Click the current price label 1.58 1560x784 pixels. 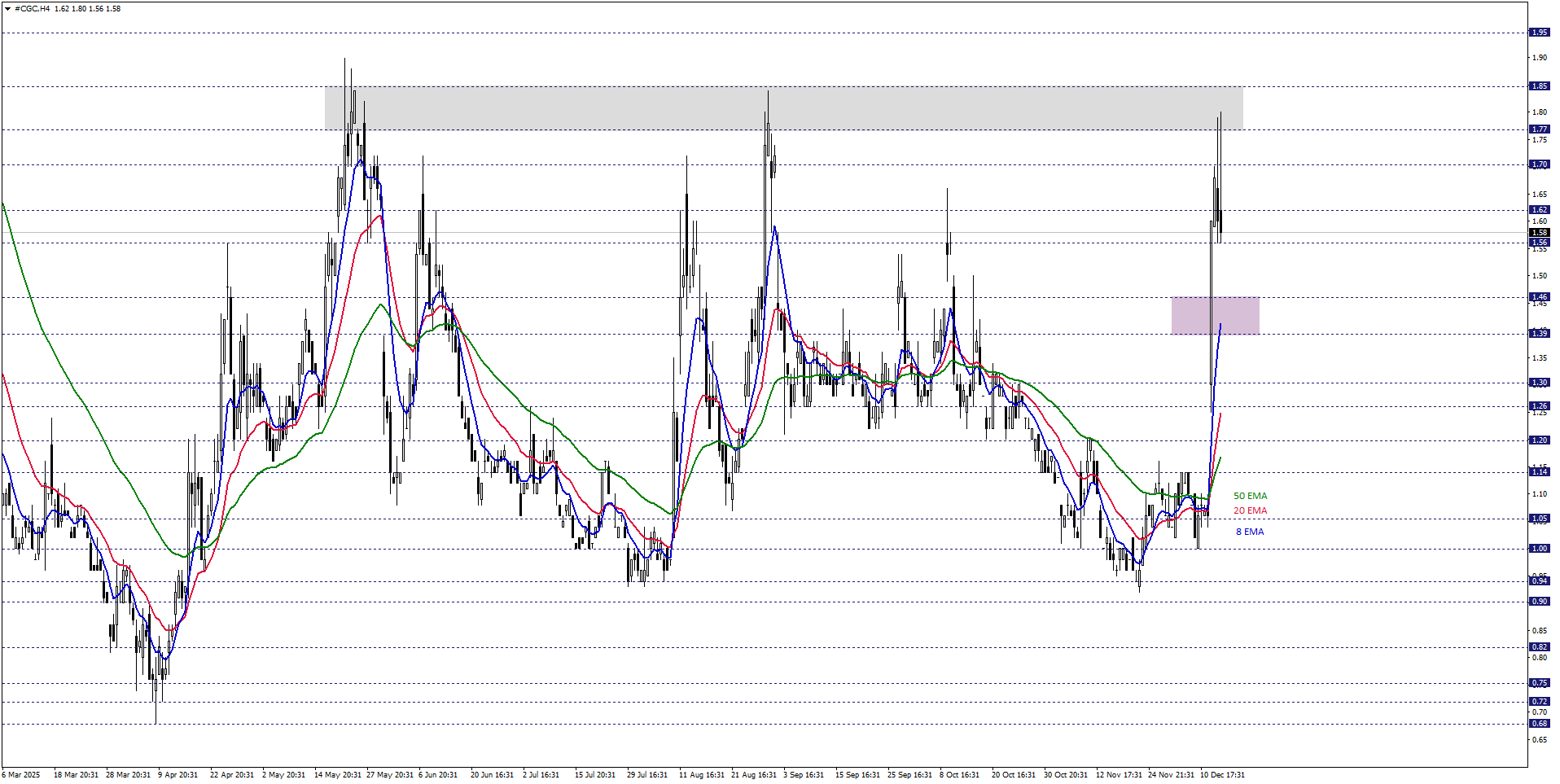point(1539,233)
